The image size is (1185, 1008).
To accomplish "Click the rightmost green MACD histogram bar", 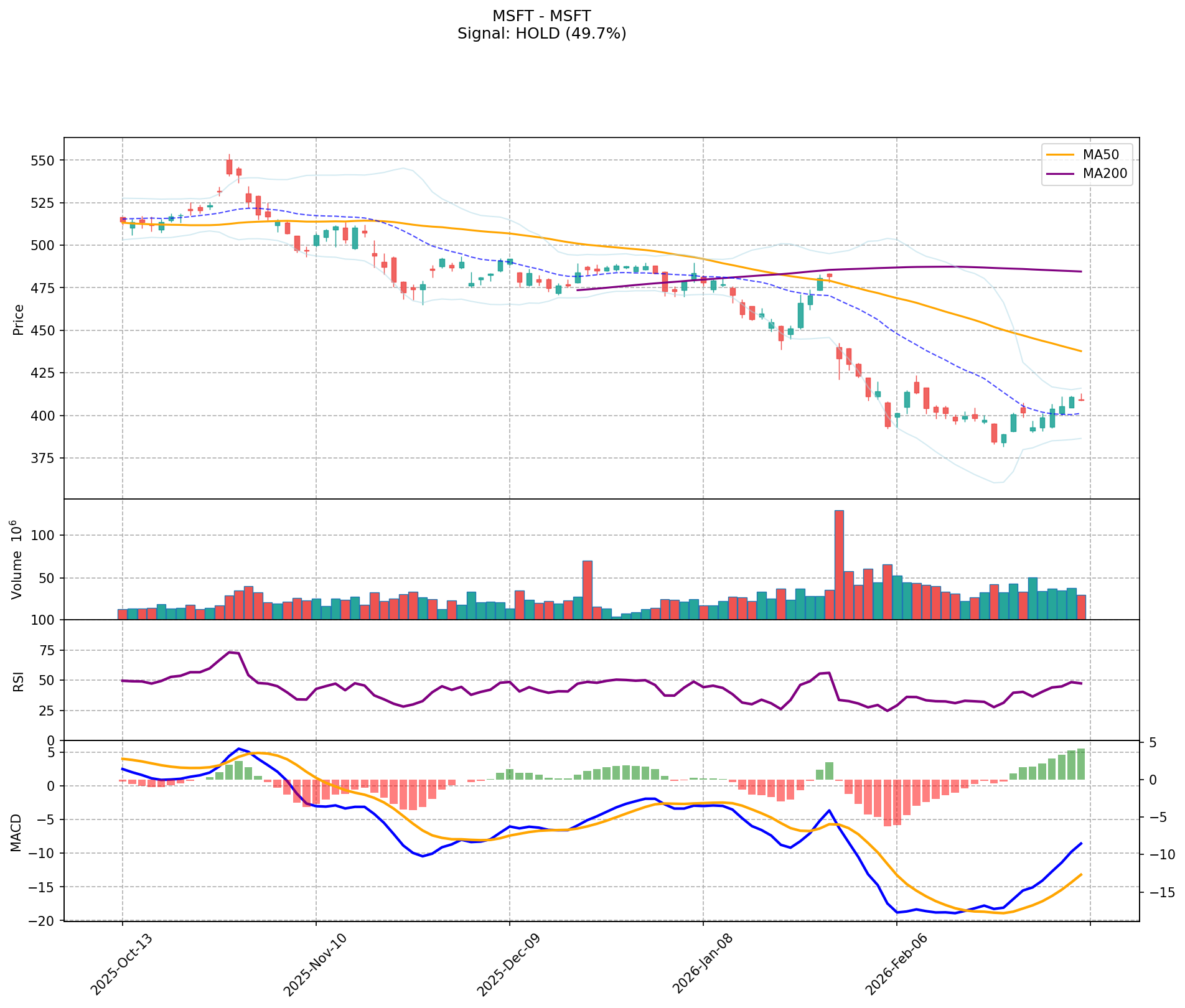I will click(1081, 764).
